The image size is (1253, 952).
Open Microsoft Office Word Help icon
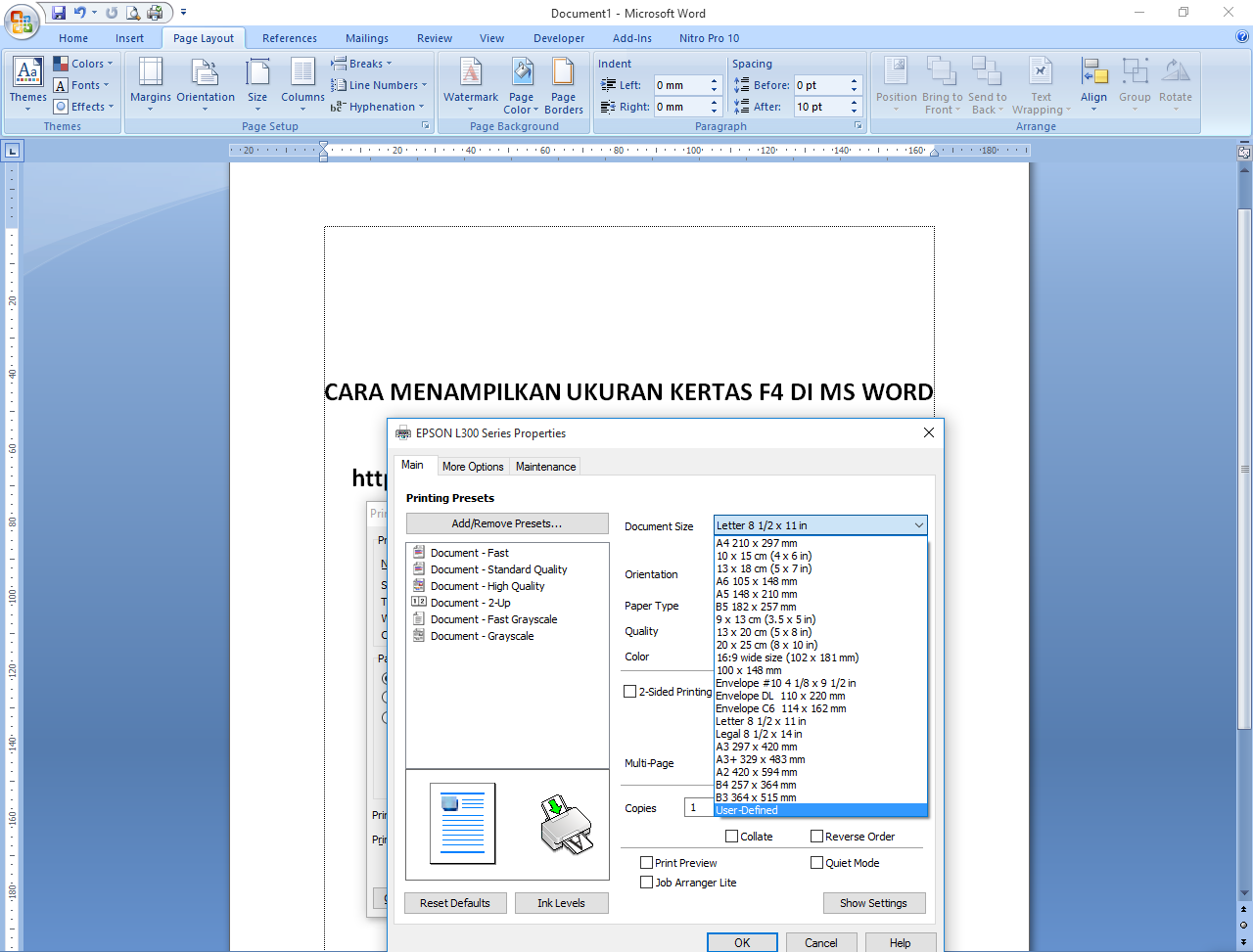1241,37
